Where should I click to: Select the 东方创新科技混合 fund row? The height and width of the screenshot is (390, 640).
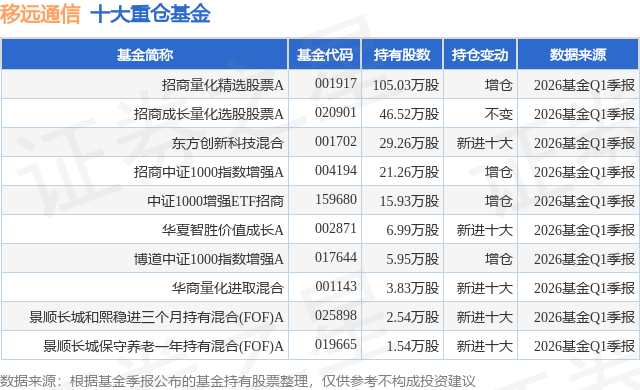point(320,143)
